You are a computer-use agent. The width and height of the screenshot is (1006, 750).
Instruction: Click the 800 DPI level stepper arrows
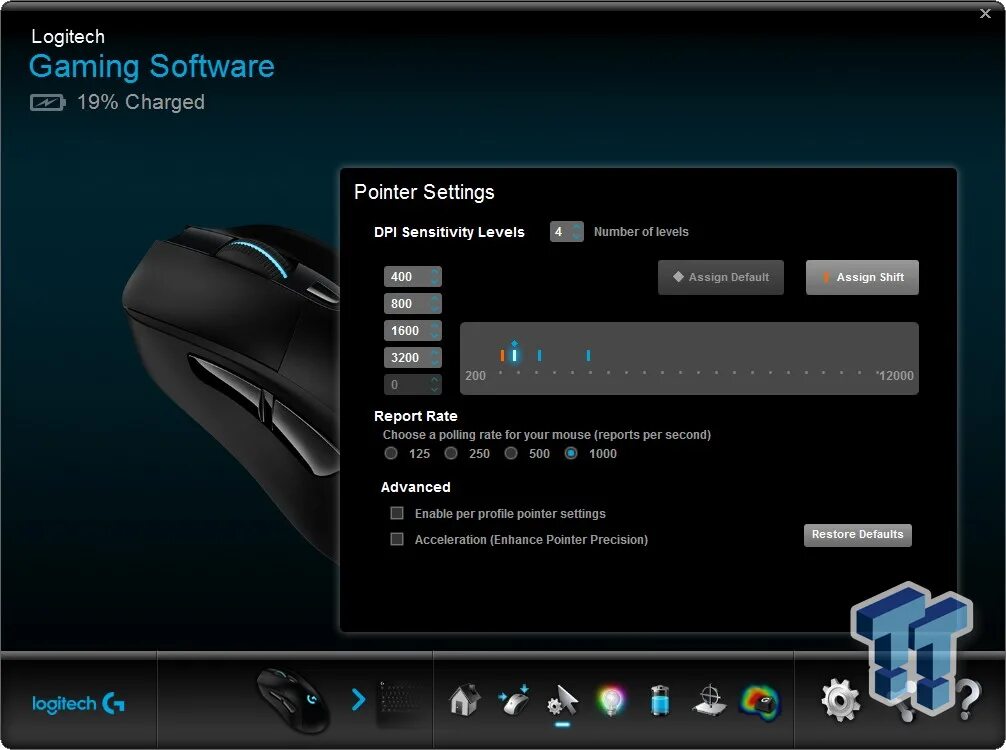click(435, 303)
